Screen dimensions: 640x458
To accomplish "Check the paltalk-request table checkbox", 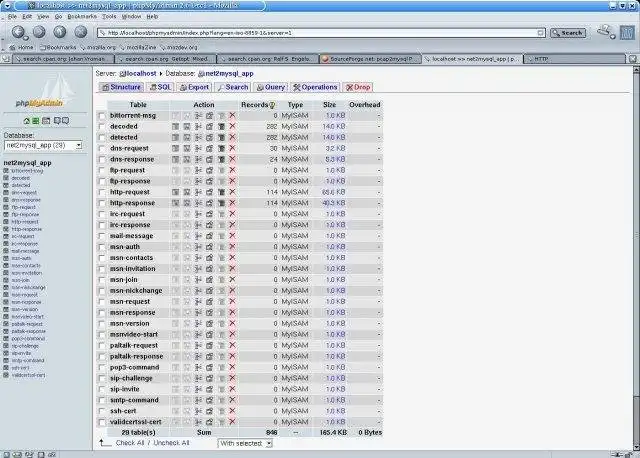I will point(102,346).
